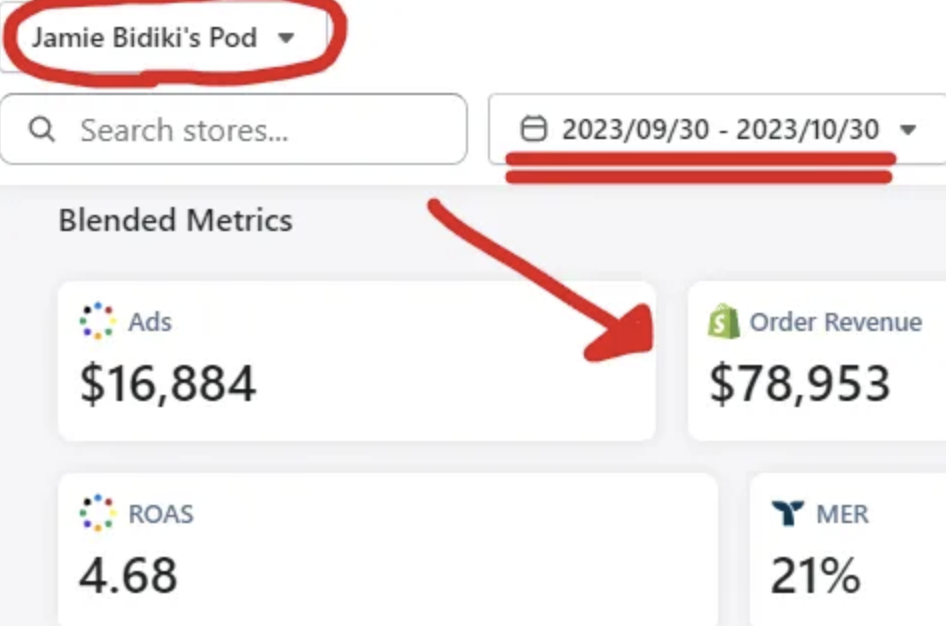This screenshot has width=946, height=626.
Task: Select the ROAS metric label
Action: click(x=161, y=514)
